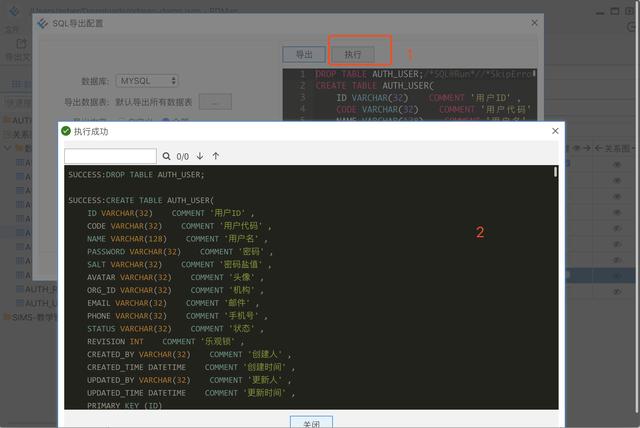Click the search input in result dialog
The height and width of the screenshot is (428, 640).
(110, 156)
